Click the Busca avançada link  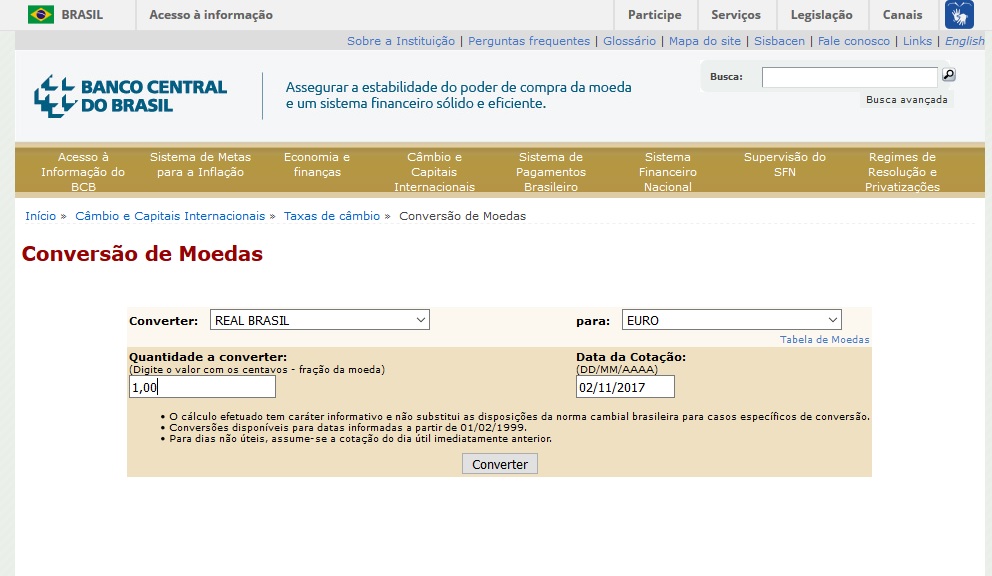pyautogui.click(x=906, y=100)
